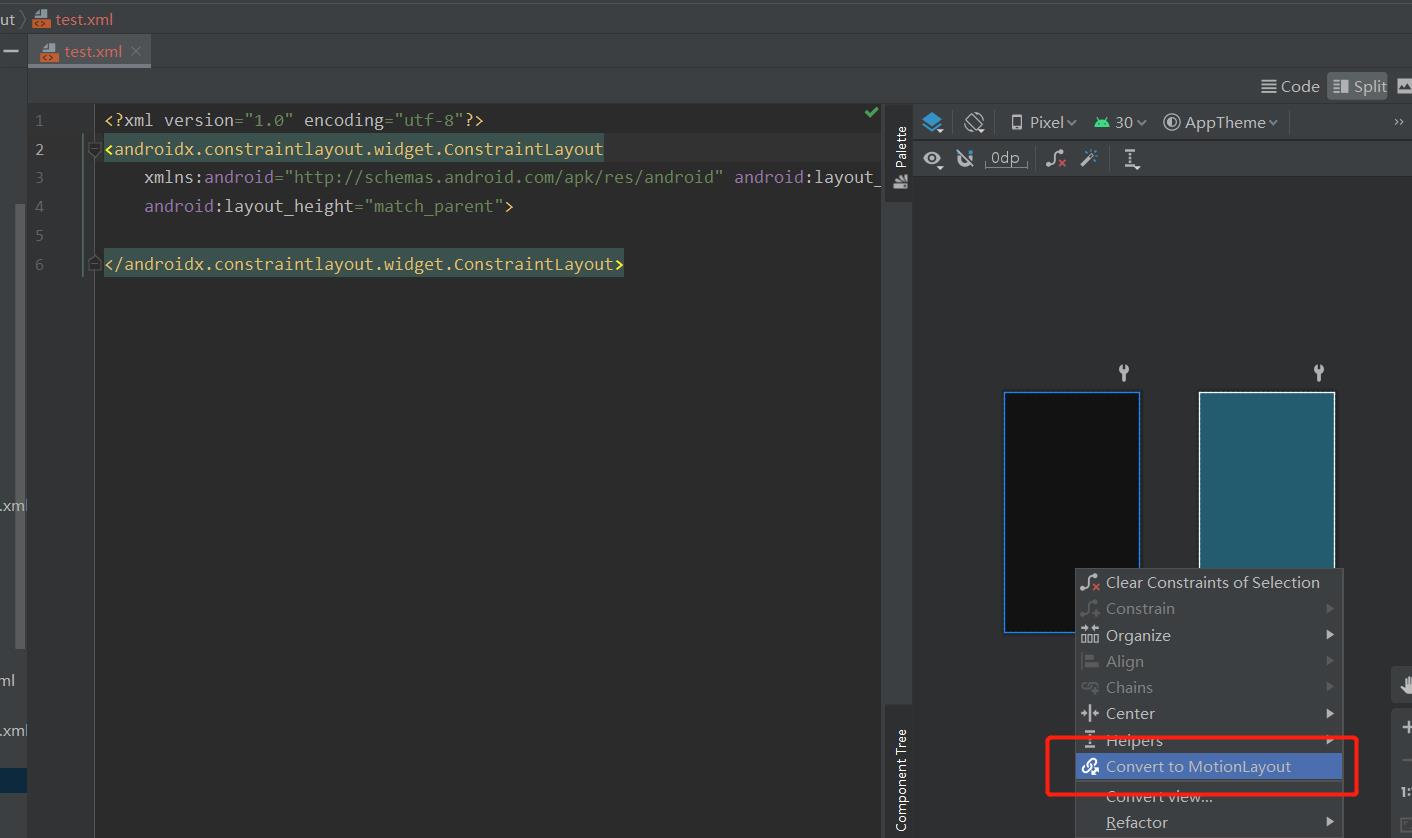
Task: Open the Constrain submenu
Action: tap(1209, 608)
